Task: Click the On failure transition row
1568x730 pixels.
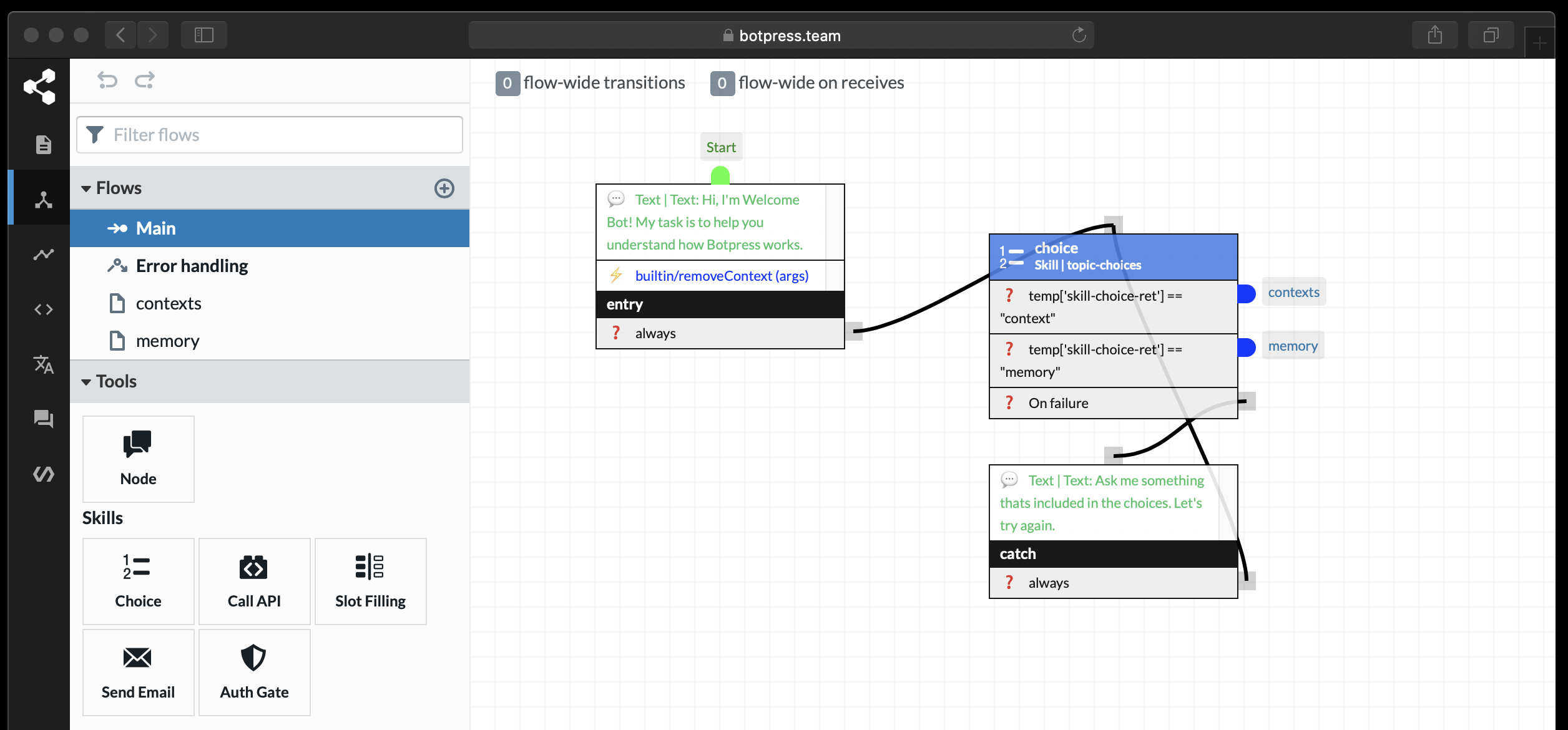Action: click(1114, 403)
